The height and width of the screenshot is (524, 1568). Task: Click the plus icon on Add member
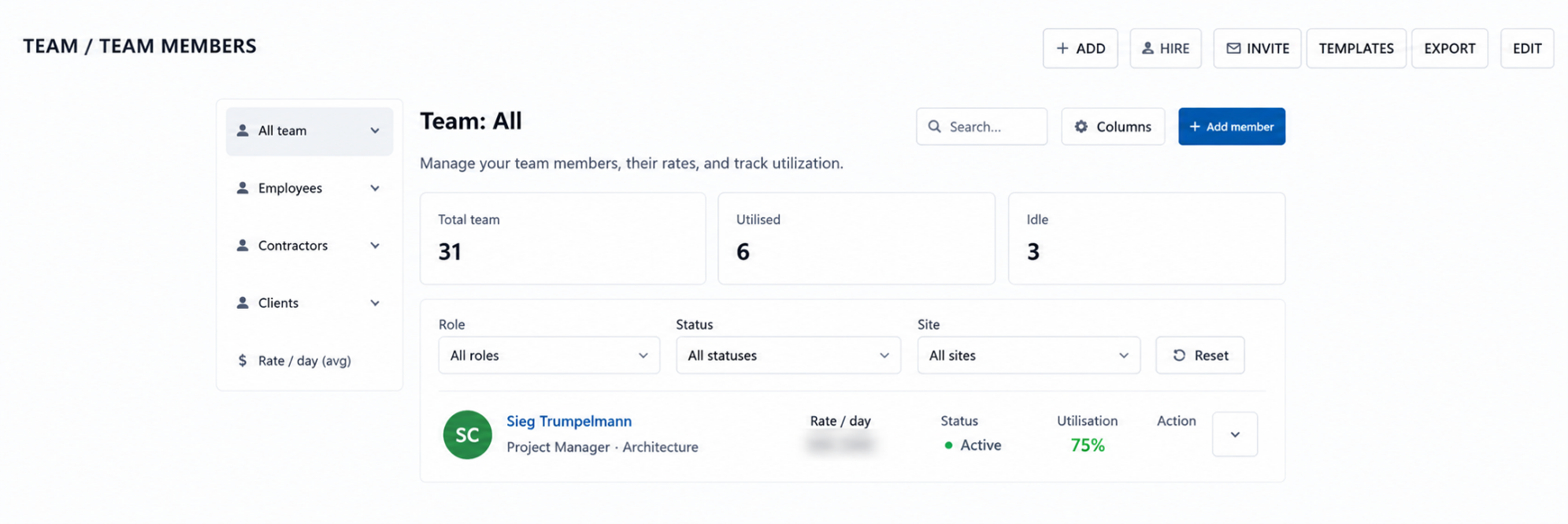(1195, 126)
